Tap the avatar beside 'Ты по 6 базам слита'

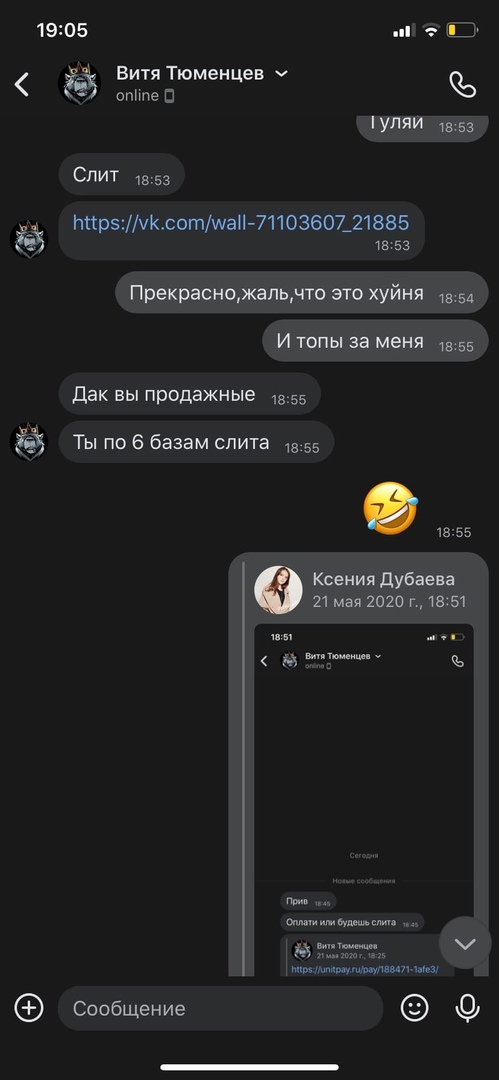(29, 442)
